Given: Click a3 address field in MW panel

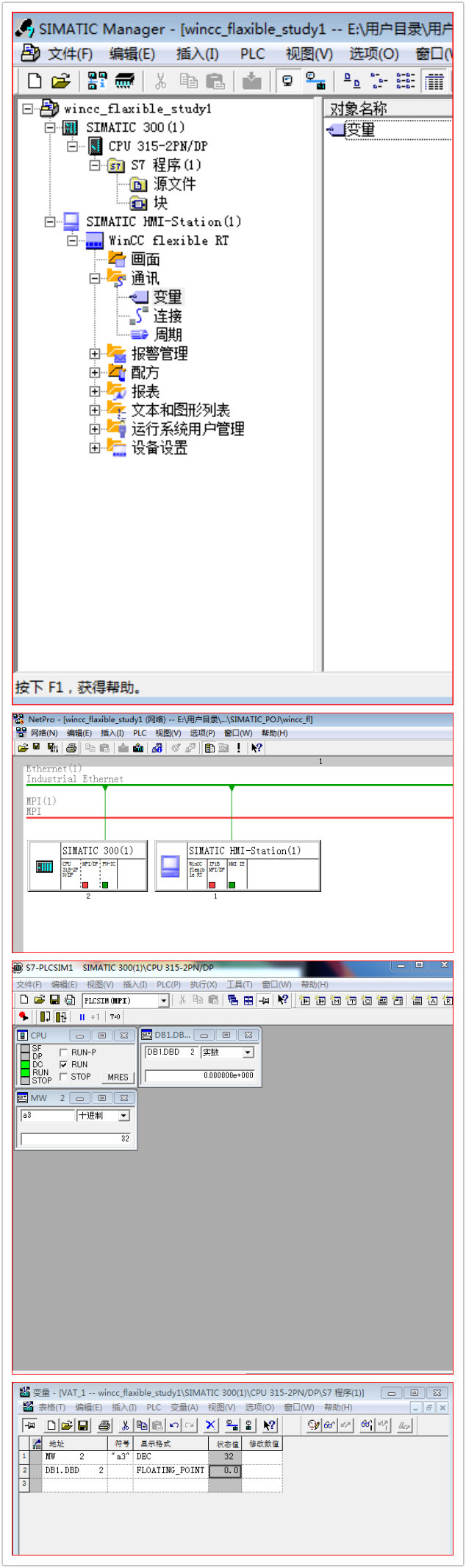Looking at the screenshot, I should [x=48, y=1116].
